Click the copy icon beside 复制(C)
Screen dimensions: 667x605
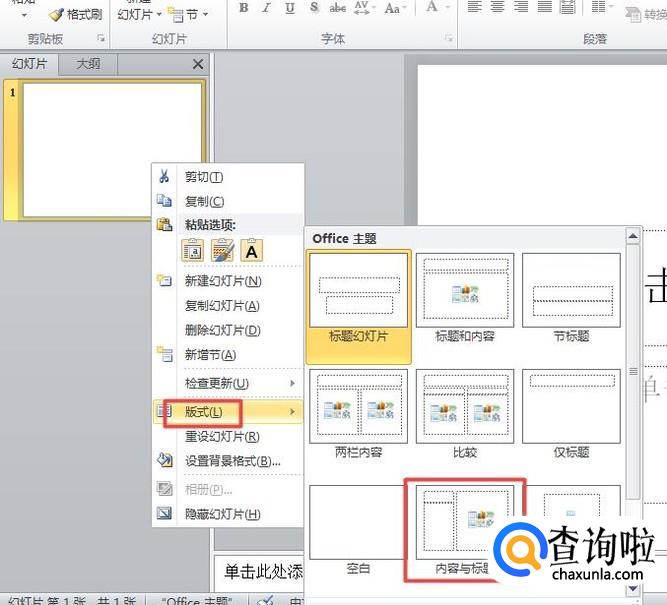pos(164,200)
